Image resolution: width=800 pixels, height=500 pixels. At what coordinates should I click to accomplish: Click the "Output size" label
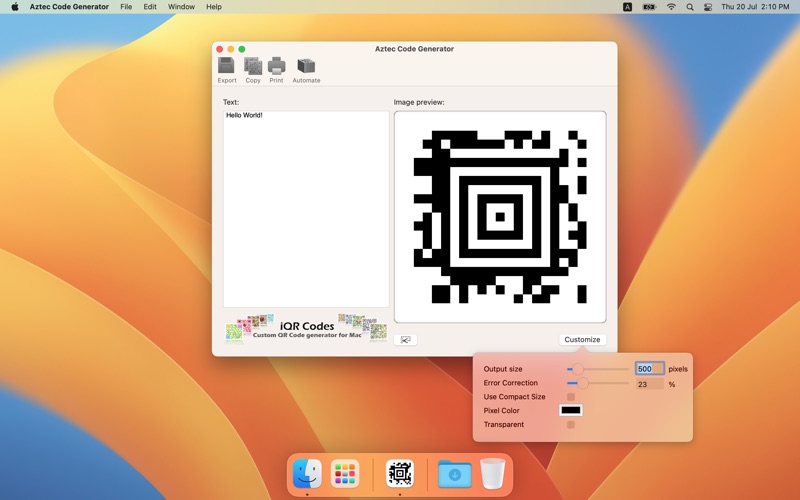pyautogui.click(x=503, y=369)
